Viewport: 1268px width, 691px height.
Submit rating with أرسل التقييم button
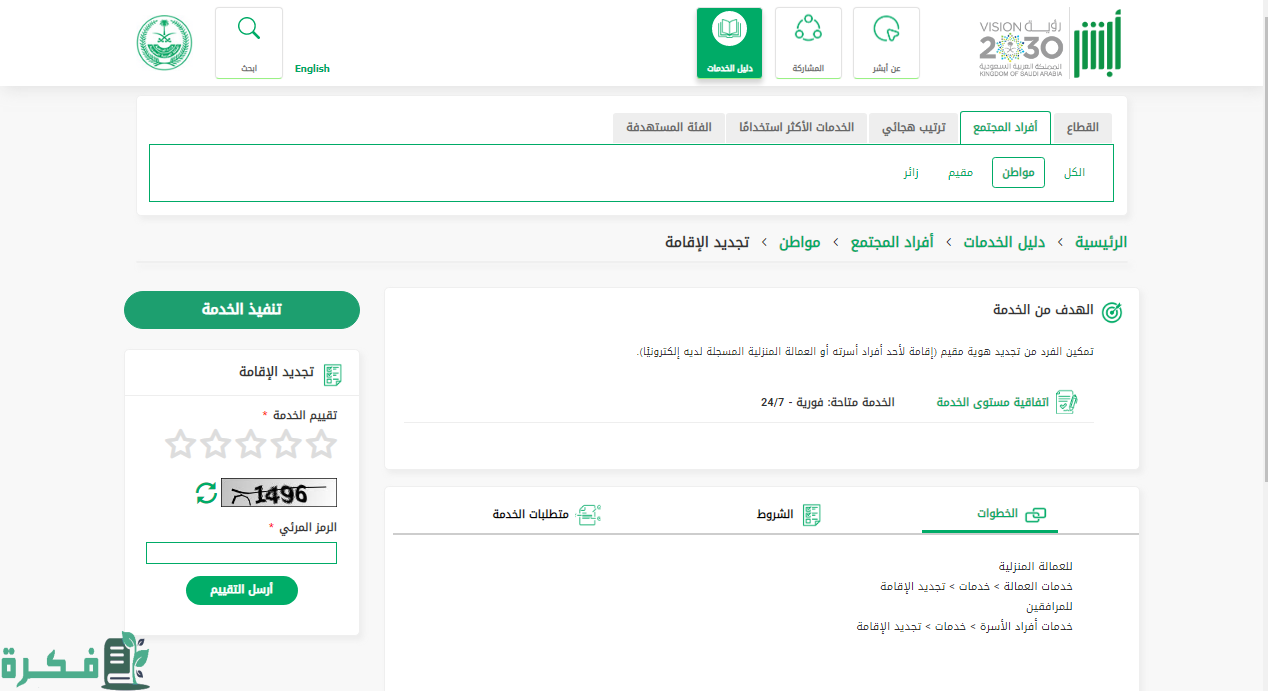tap(241, 590)
